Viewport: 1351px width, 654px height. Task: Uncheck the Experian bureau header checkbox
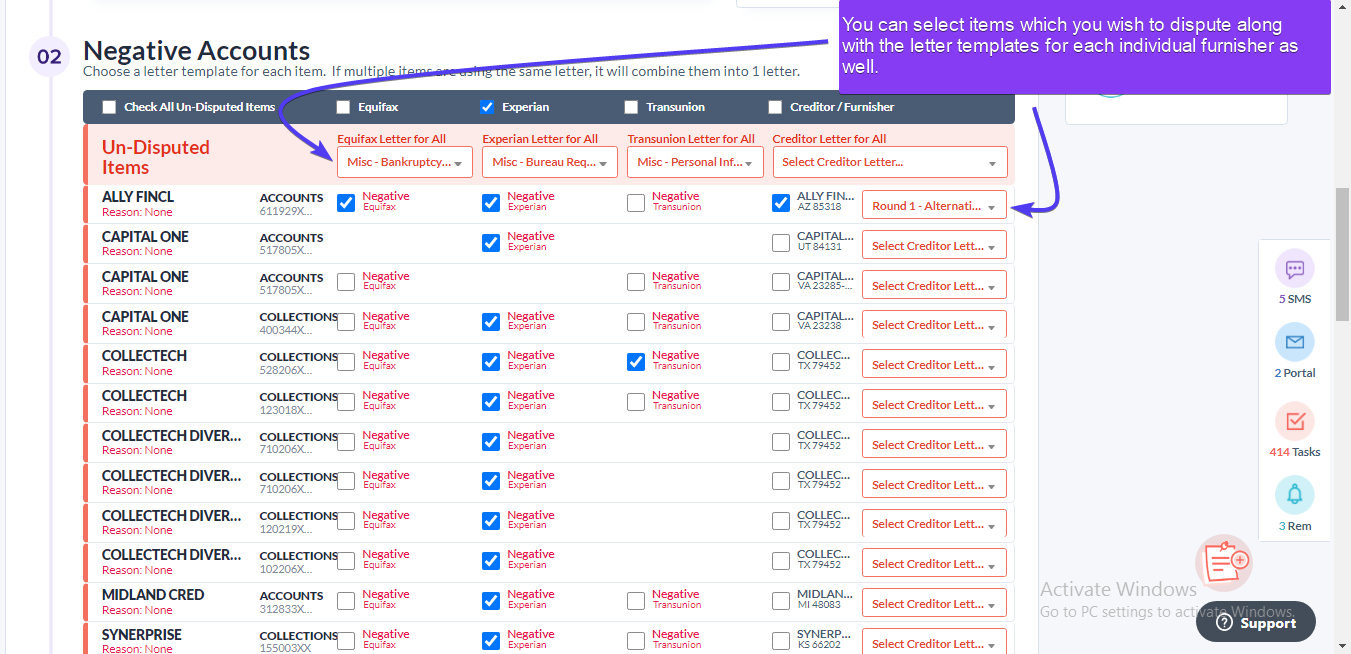[487, 107]
